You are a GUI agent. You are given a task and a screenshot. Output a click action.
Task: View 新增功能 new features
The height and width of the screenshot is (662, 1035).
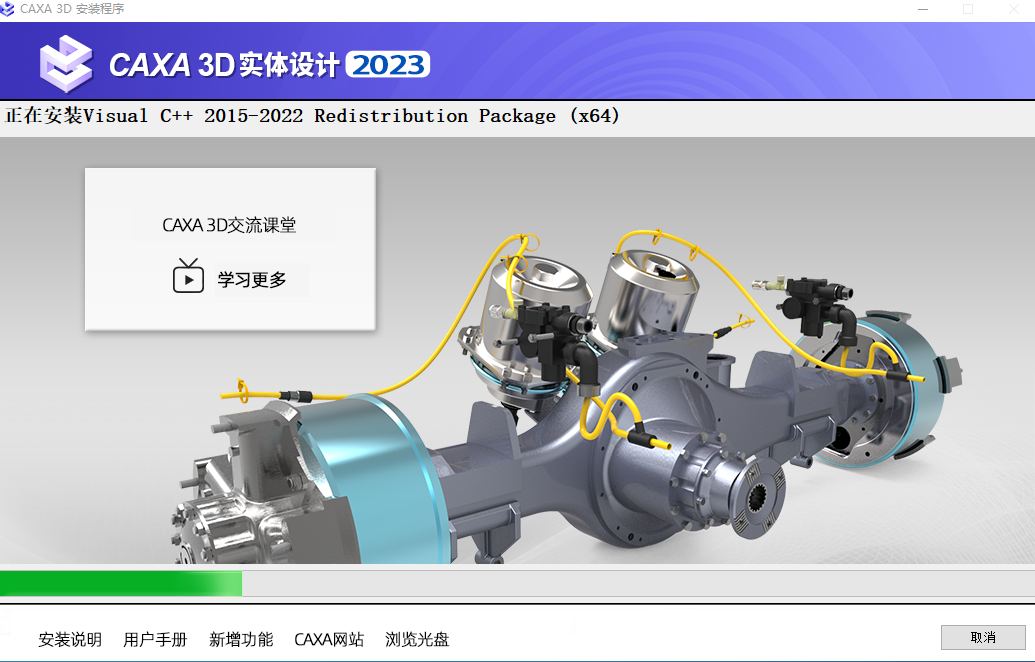tap(240, 639)
